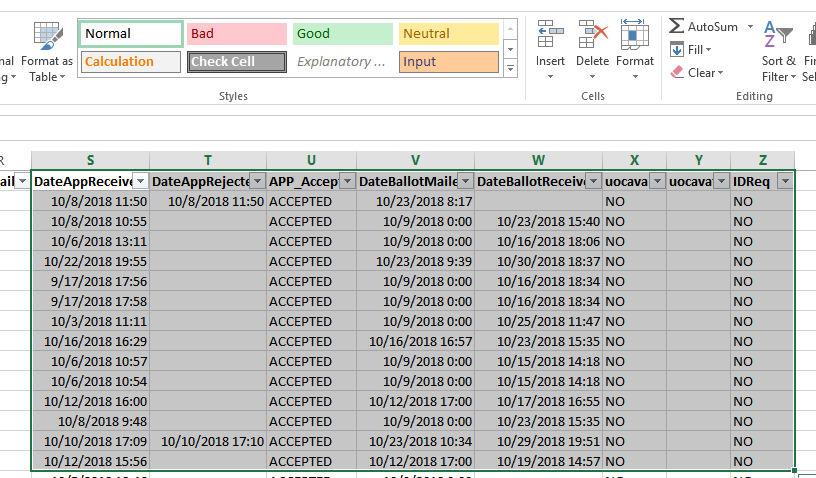
Task: Apply the Check Cell style
Action: 236,62
